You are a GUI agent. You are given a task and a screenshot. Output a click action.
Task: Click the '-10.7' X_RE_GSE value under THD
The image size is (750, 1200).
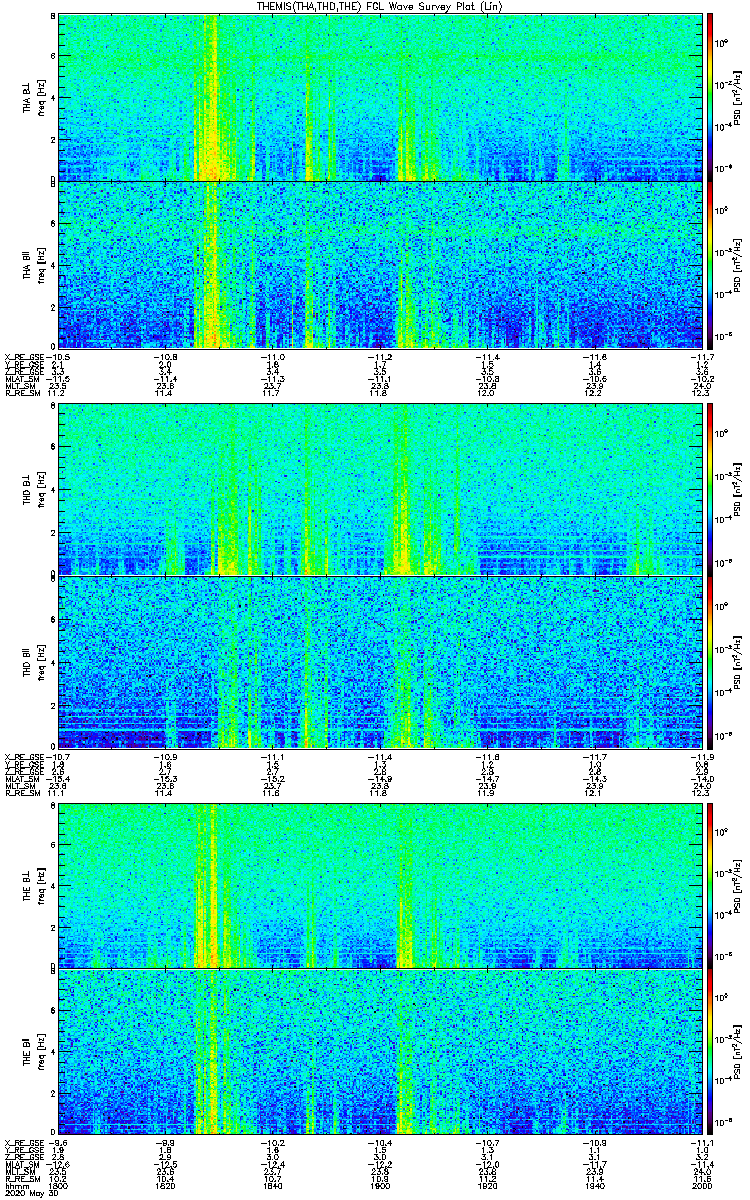pyautogui.click(x=58, y=757)
